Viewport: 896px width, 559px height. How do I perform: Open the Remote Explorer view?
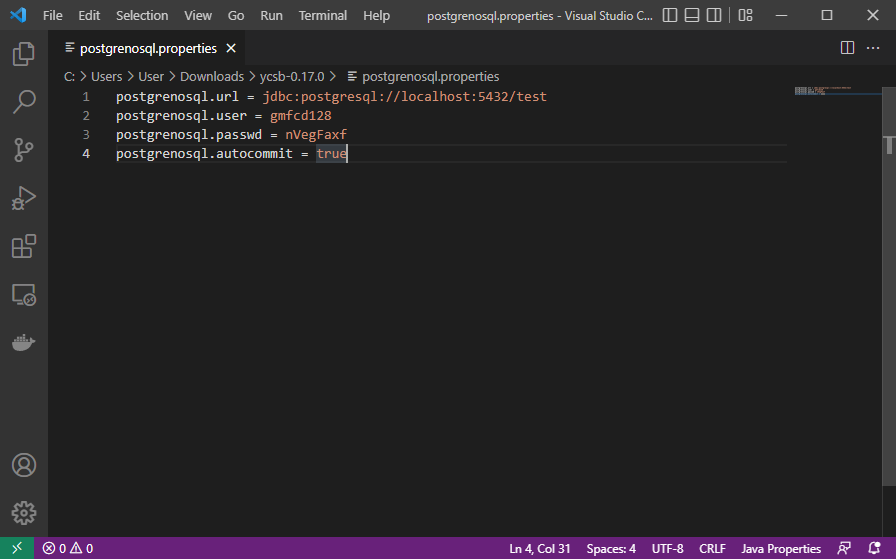[23, 295]
